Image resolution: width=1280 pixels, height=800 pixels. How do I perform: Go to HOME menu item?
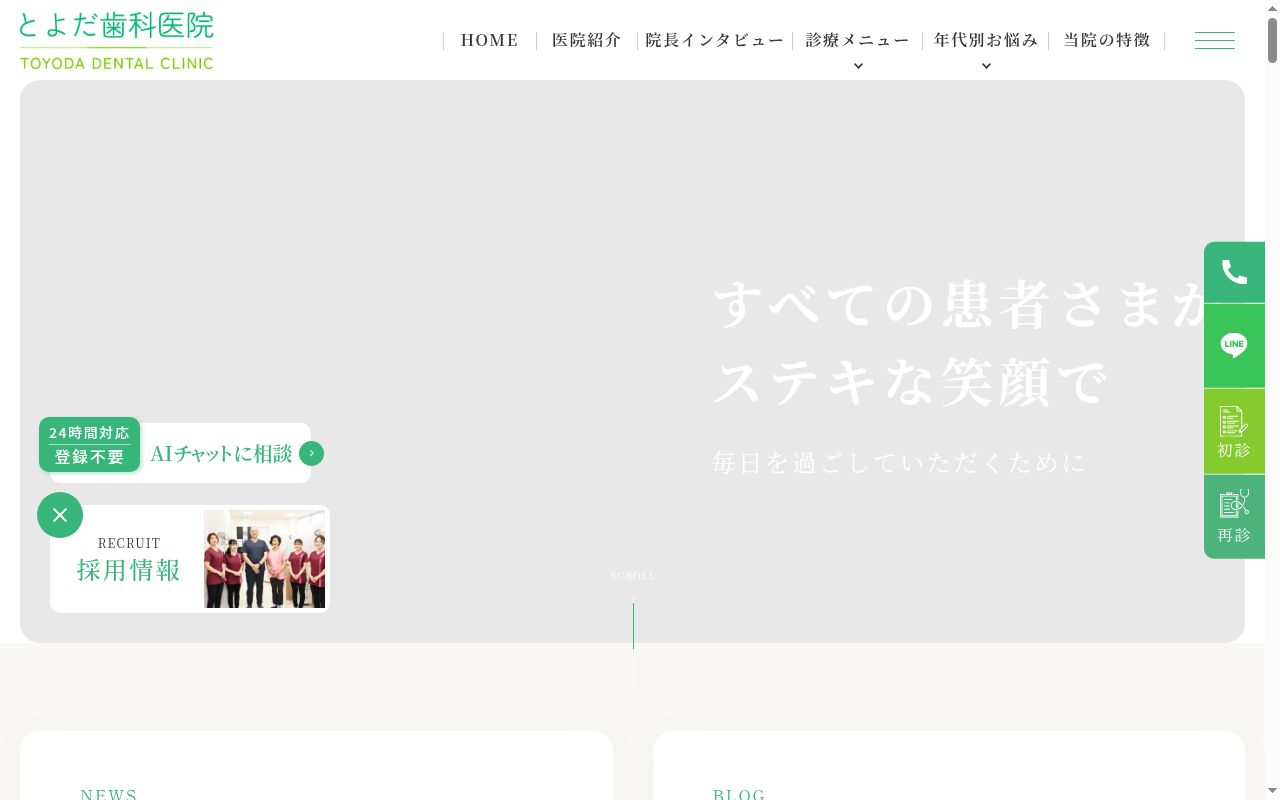pyautogui.click(x=489, y=40)
